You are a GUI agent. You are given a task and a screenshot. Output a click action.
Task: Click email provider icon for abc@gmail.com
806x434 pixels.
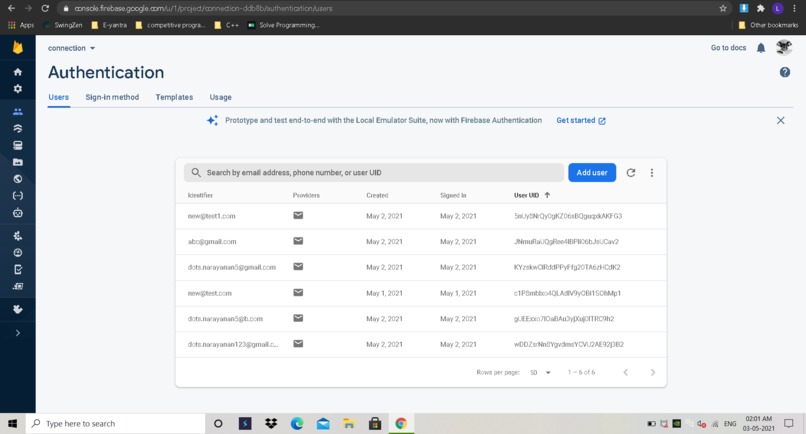pyautogui.click(x=298, y=241)
